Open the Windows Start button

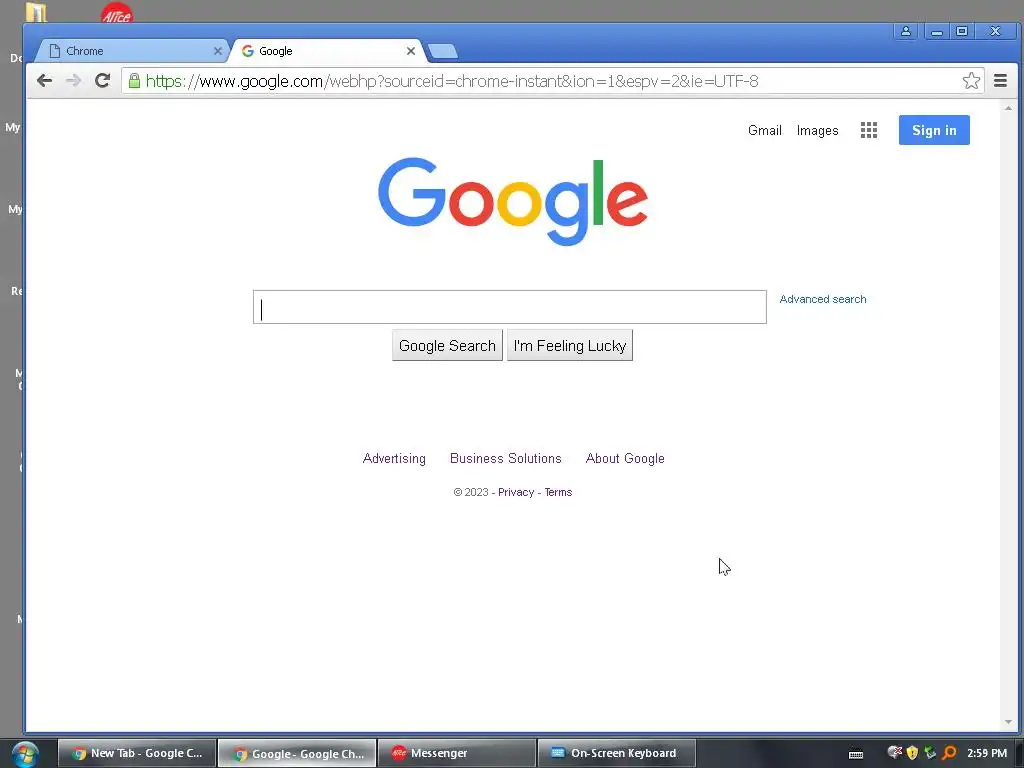pos(25,754)
